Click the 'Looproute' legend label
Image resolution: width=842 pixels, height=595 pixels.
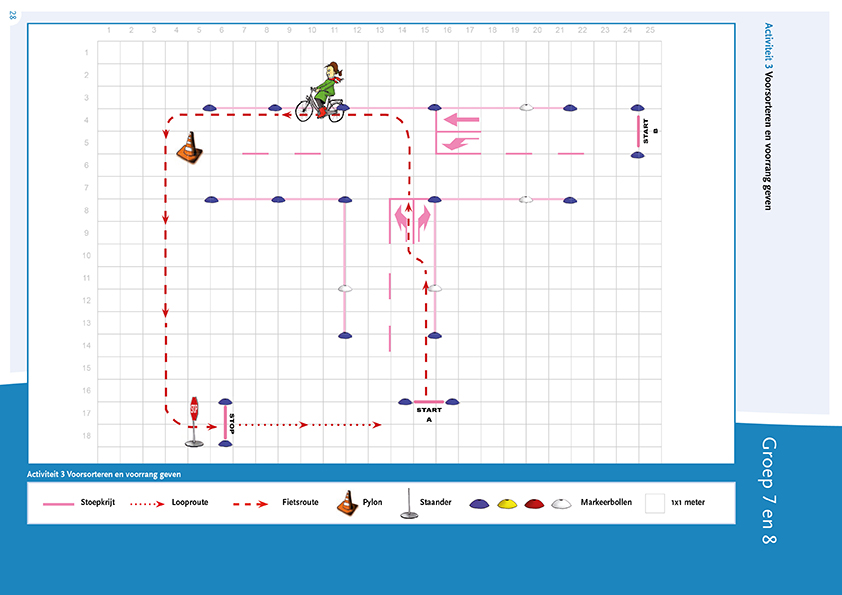pyautogui.click(x=190, y=502)
